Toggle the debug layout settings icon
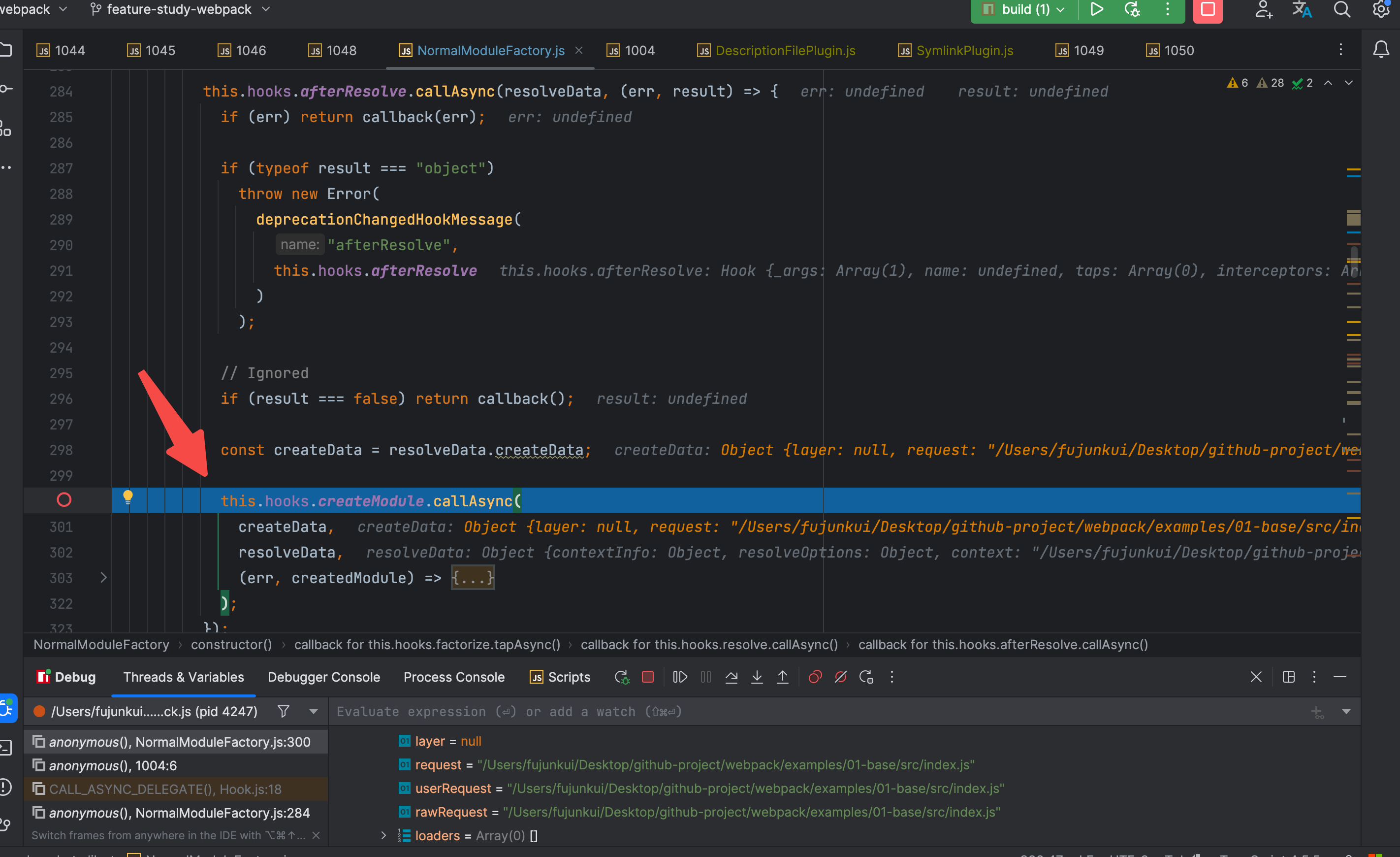This screenshot has height=857, width=1400. pyautogui.click(x=1288, y=677)
